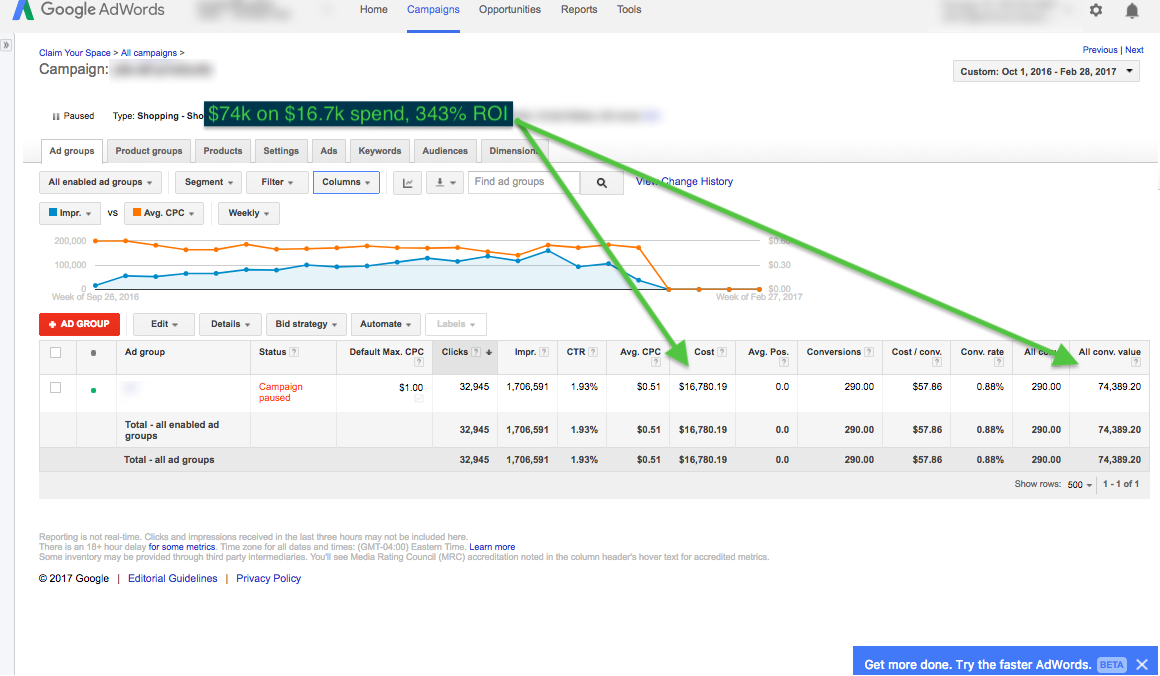Close the faster AdWords banner
Screen dimensions: 1160x676
(x=1142, y=664)
